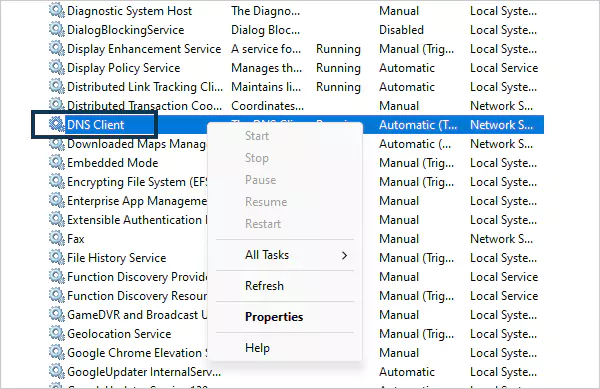Screen dimensions: 600x389
Task: Click the gear icon beside Display Enhancement Service
Action: 57,49
